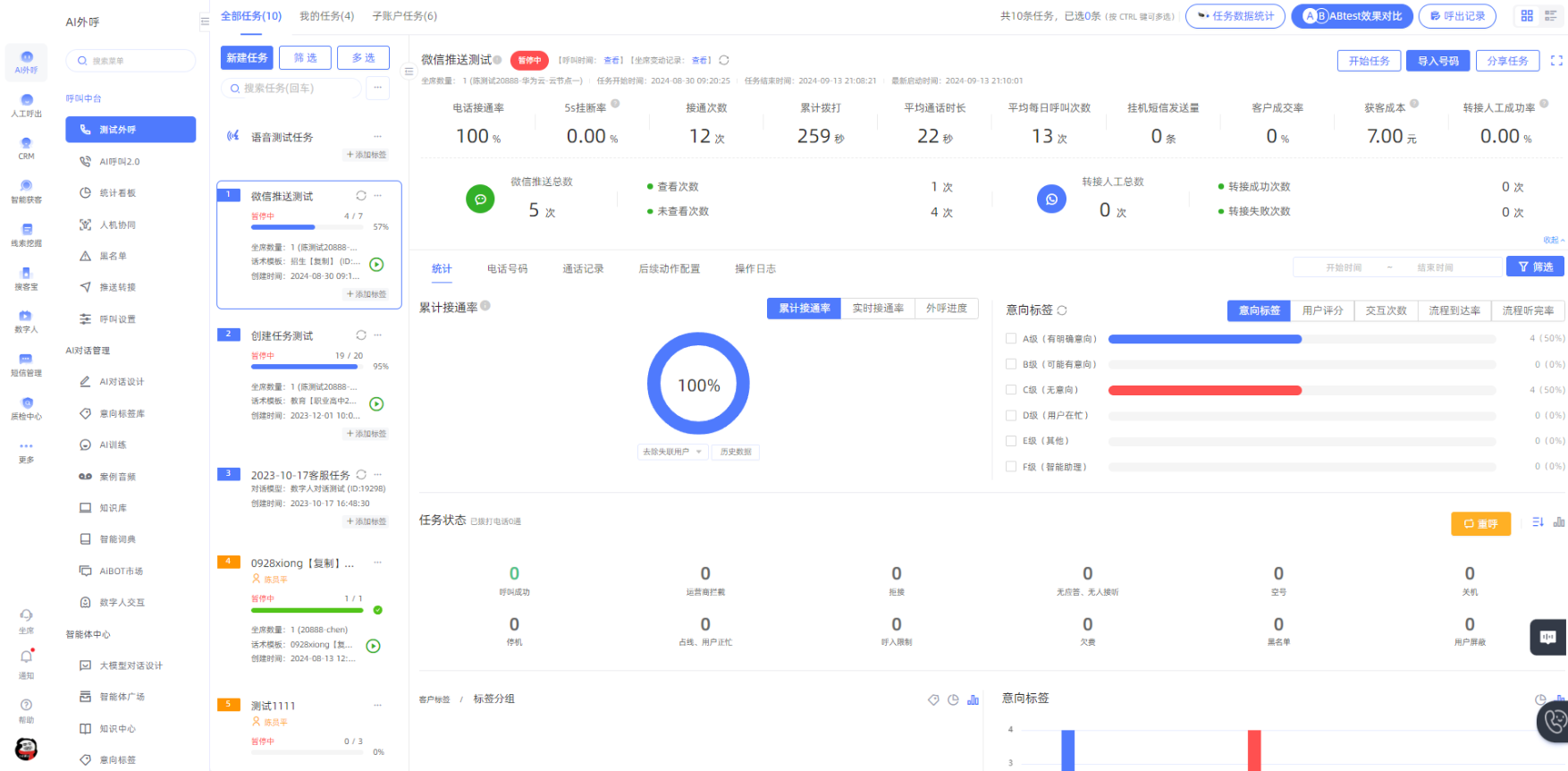
Task: Click the sort icon in 任务状态
Action: pyautogui.click(x=1538, y=522)
